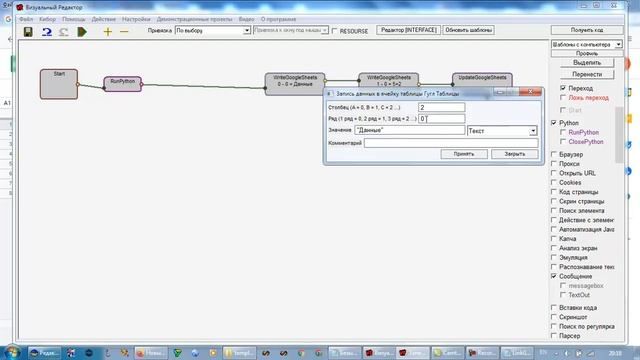The image size is (640, 360).
Task: Open the Действие menu
Action: pos(104,19)
